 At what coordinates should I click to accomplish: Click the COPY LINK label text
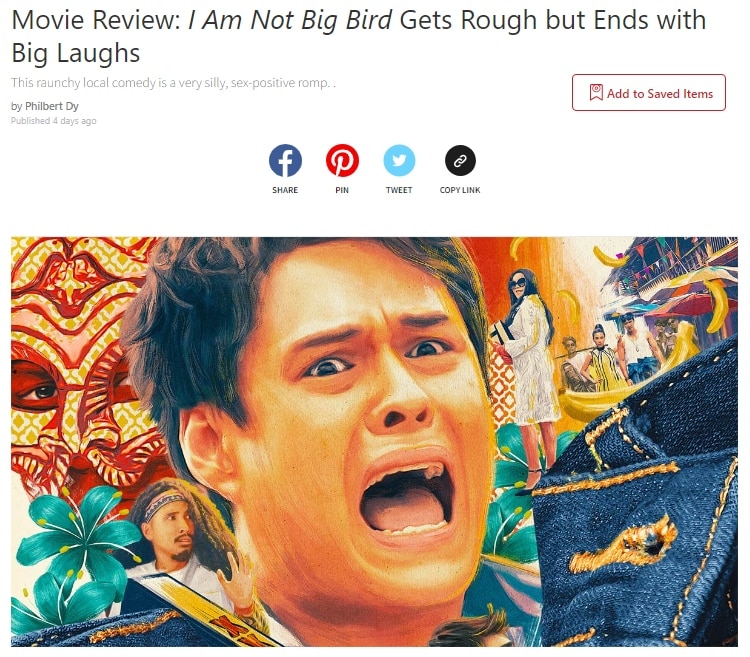point(460,190)
